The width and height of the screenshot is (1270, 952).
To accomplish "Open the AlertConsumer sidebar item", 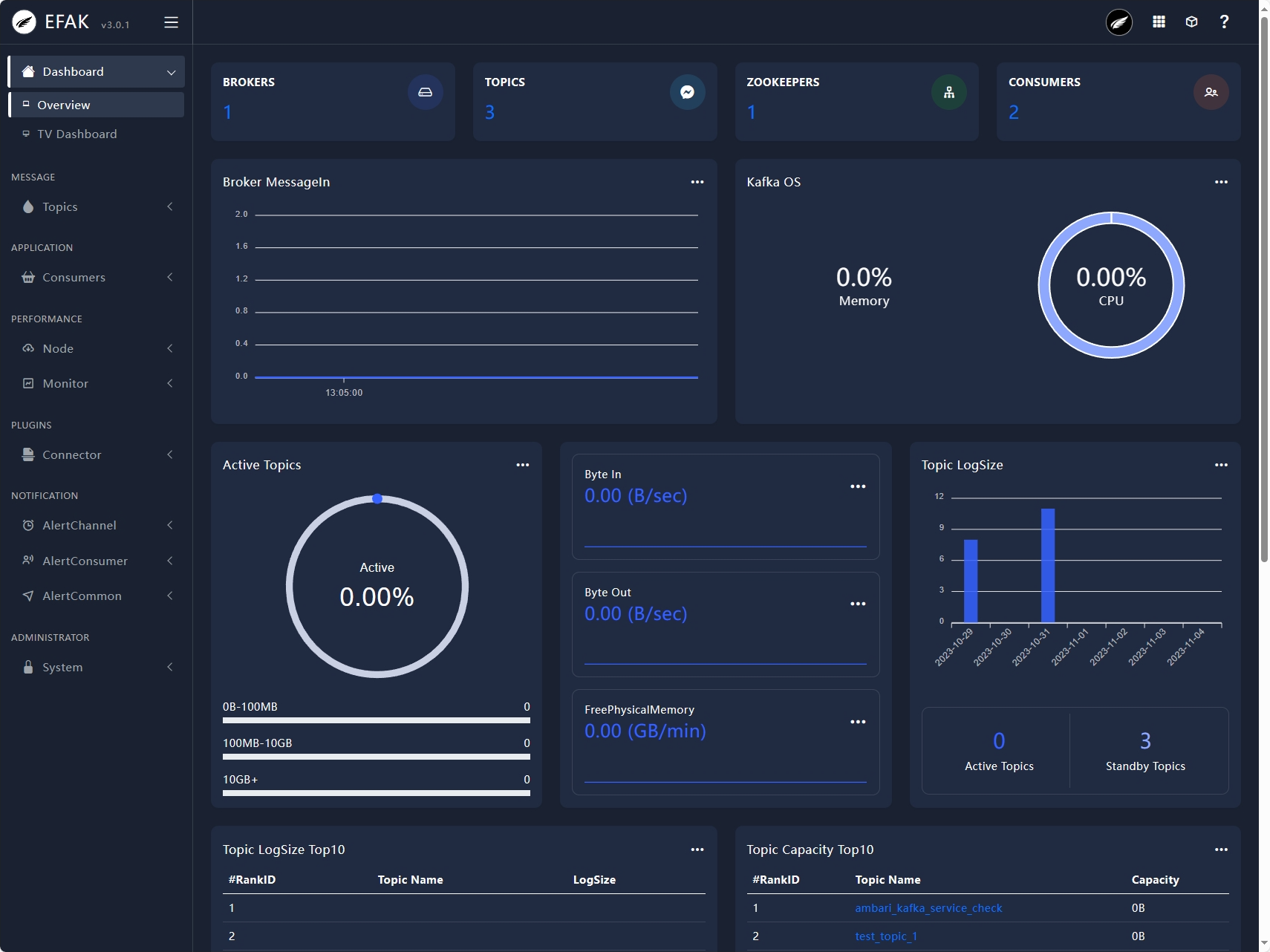I will click(x=97, y=561).
